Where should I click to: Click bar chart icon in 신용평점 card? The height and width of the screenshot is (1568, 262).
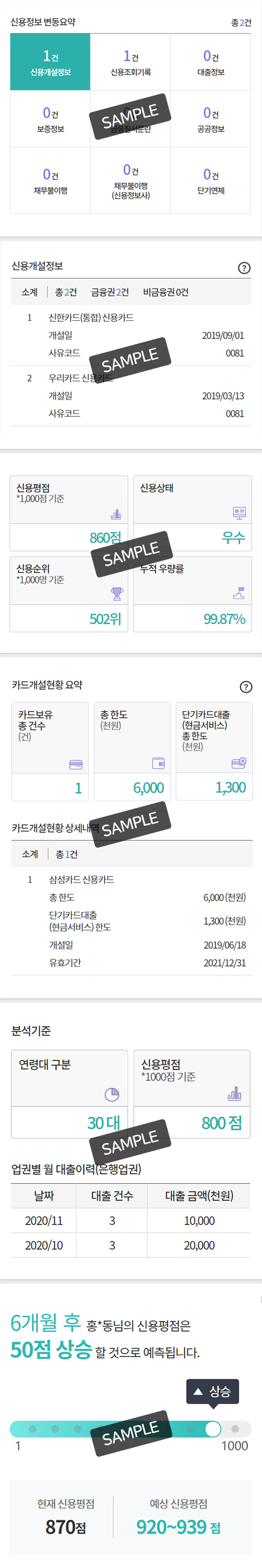click(x=116, y=513)
